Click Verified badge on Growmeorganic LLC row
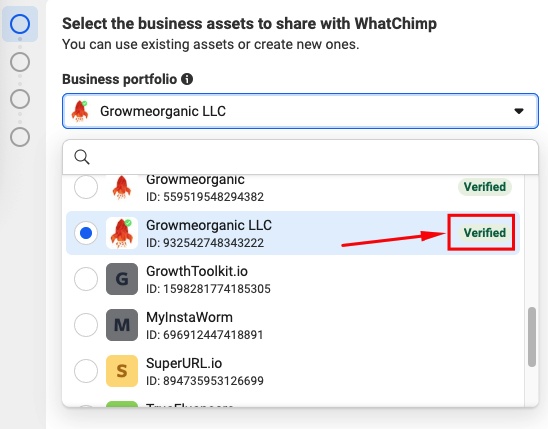This screenshot has width=548, height=429. (x=485, y=233)
